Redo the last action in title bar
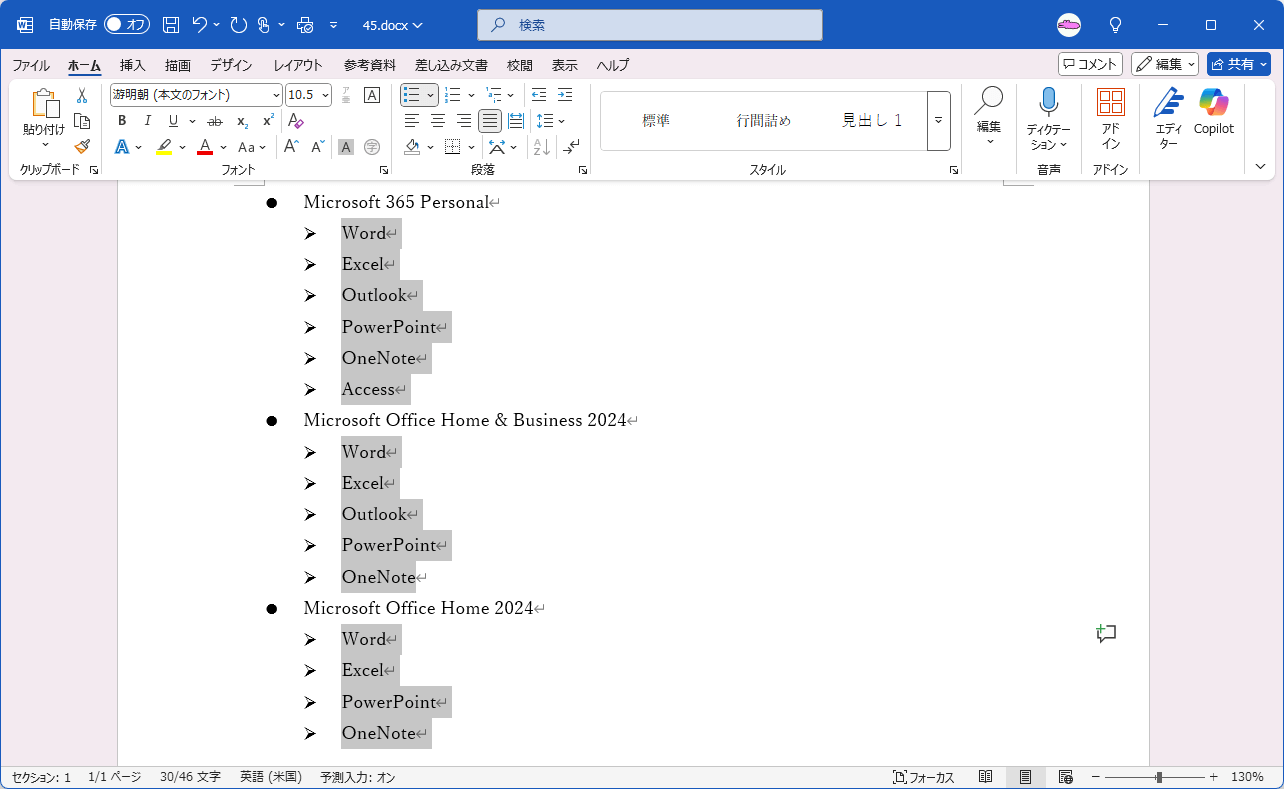This screenshot has width=1284, height=789. (x=238, y=25)
